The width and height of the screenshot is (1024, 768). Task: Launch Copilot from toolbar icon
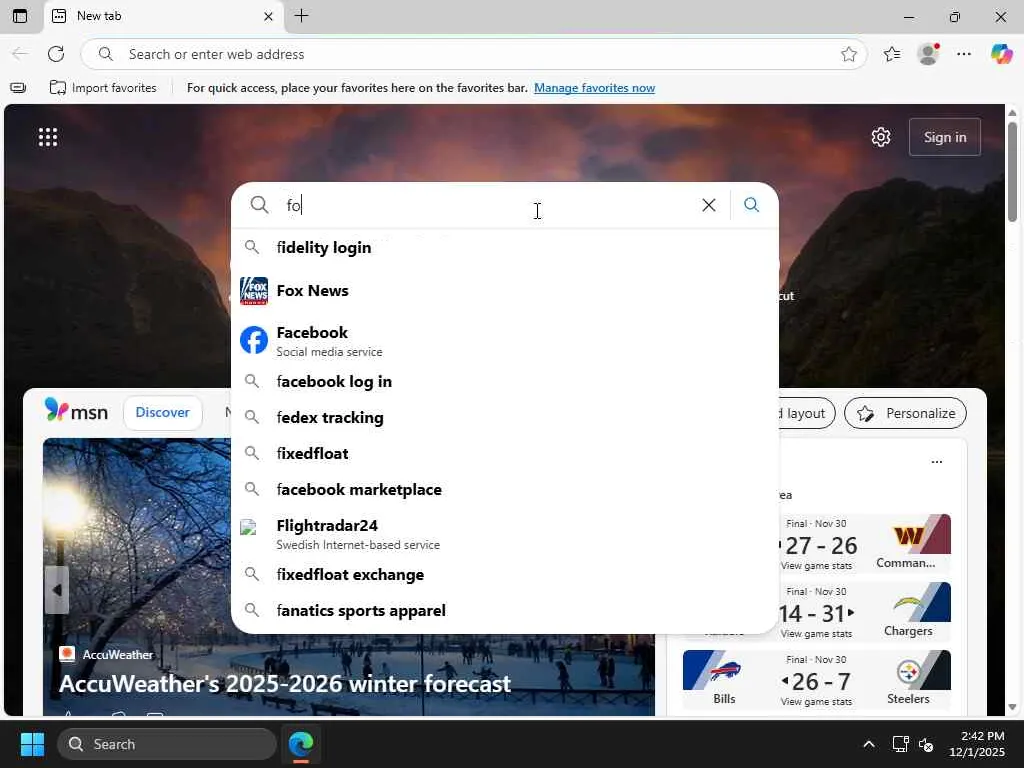tap(1001, 54)
